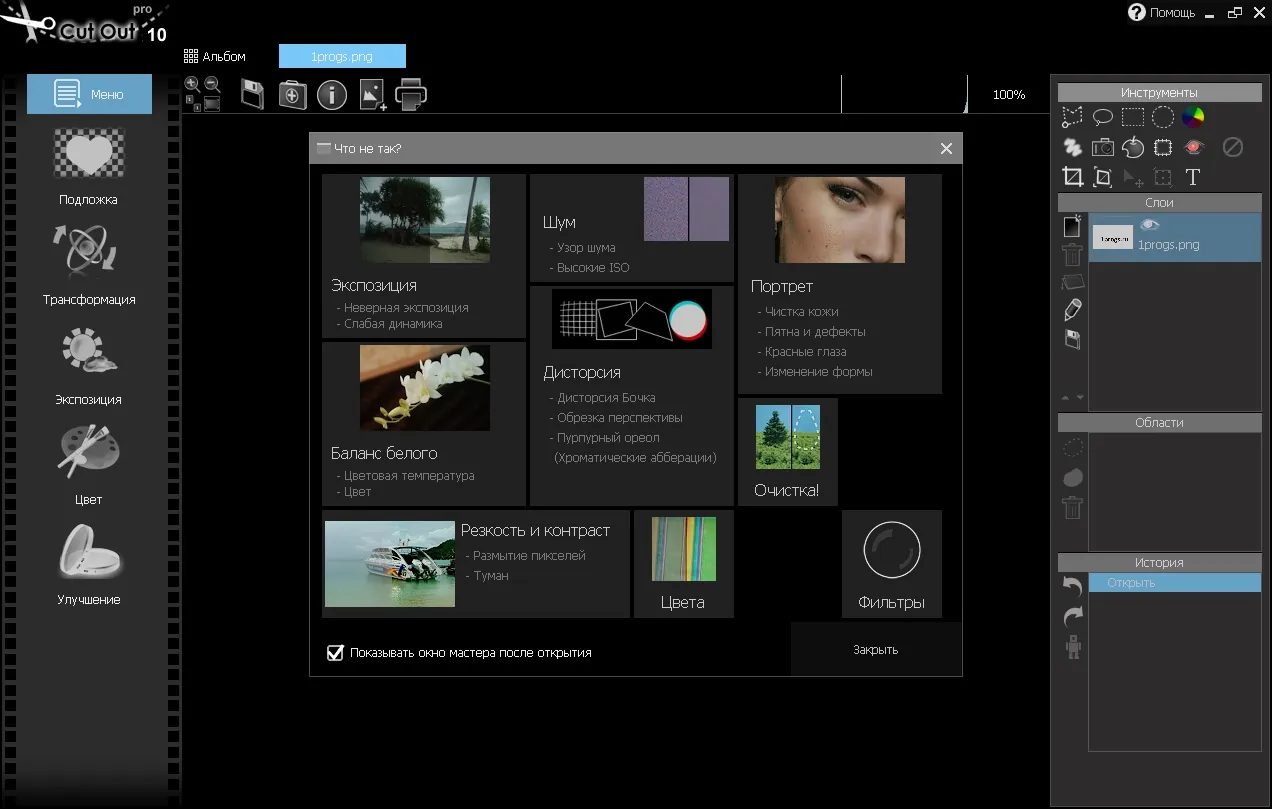Activate the Red eye removal tool
The image size is (1272, 809).
tap(1193, 147)
